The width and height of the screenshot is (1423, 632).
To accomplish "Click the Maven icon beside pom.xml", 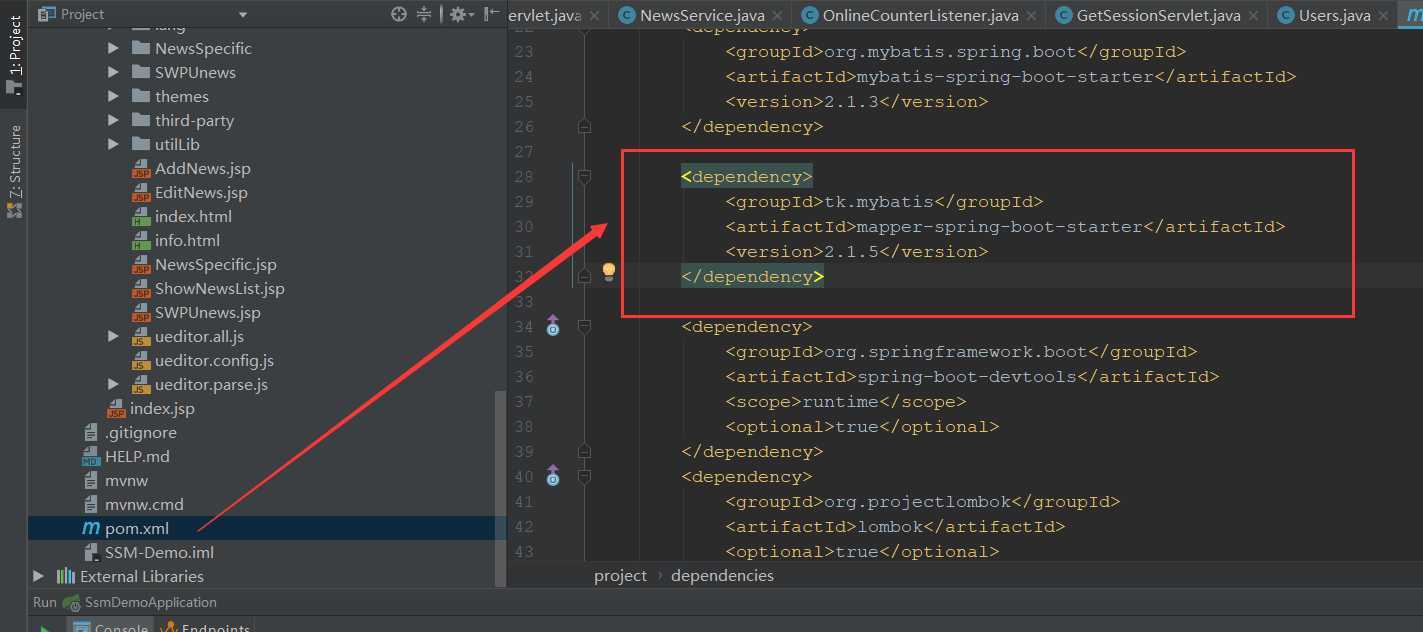I will 90,528.
